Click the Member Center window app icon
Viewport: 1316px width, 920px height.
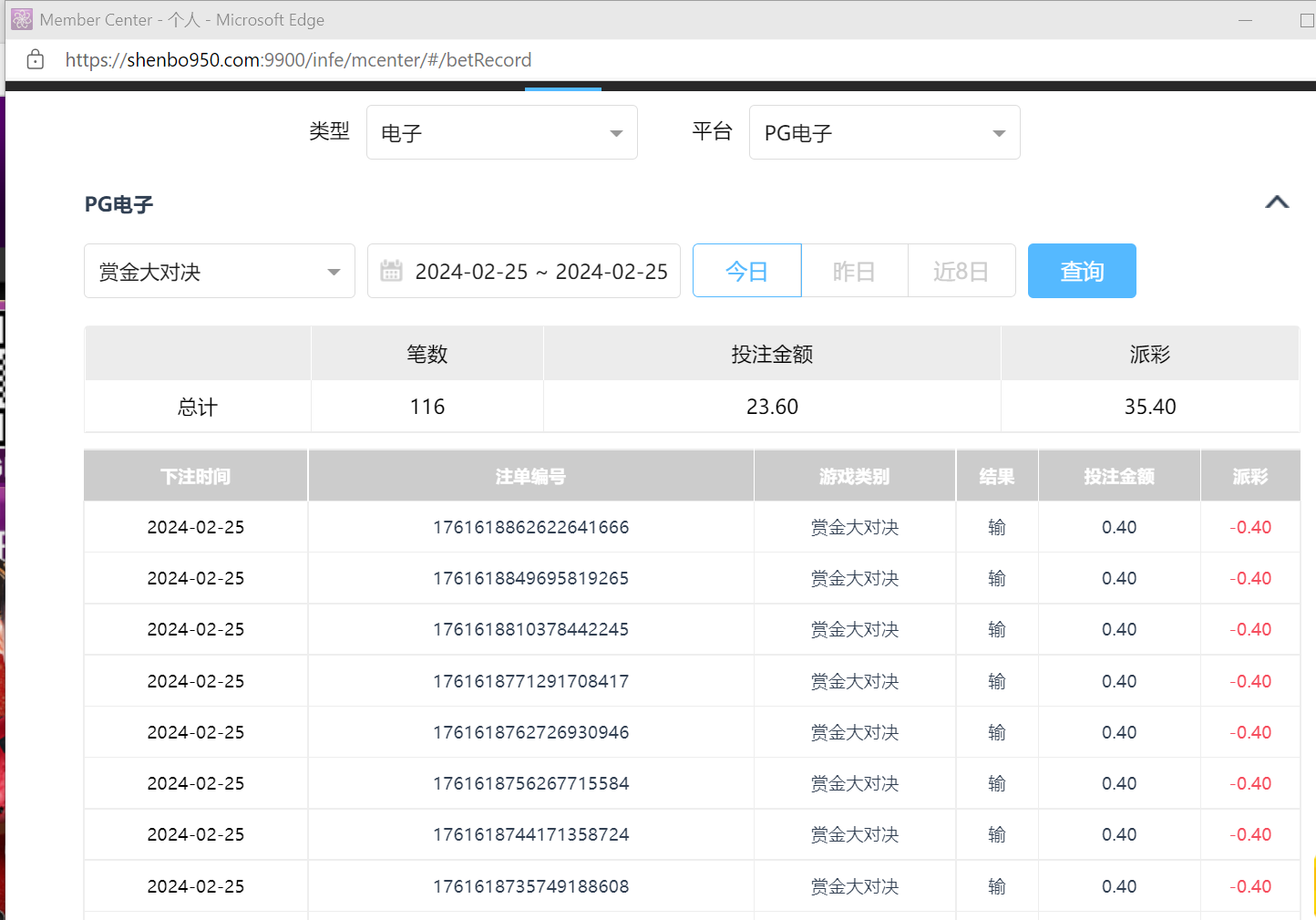(21, 19)
